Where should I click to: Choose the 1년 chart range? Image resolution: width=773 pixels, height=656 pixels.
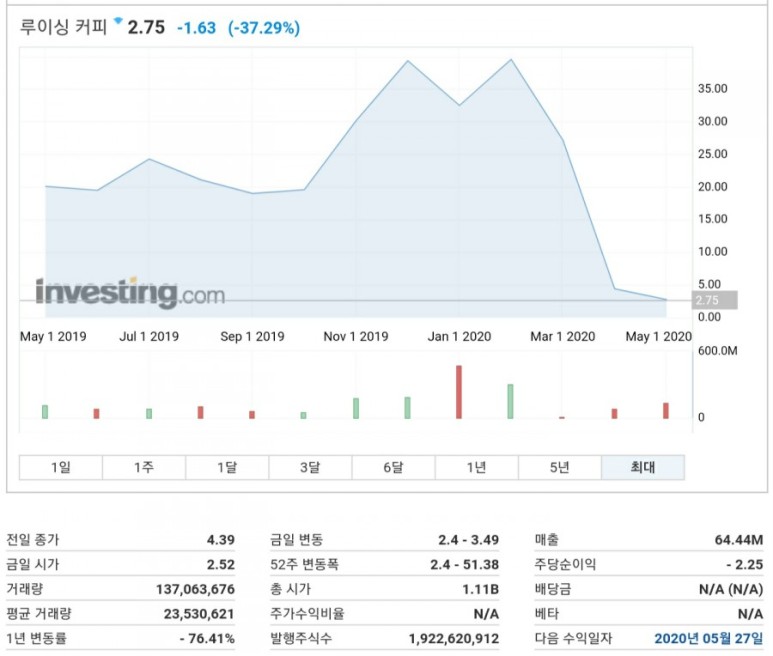(x=477, y=467)
